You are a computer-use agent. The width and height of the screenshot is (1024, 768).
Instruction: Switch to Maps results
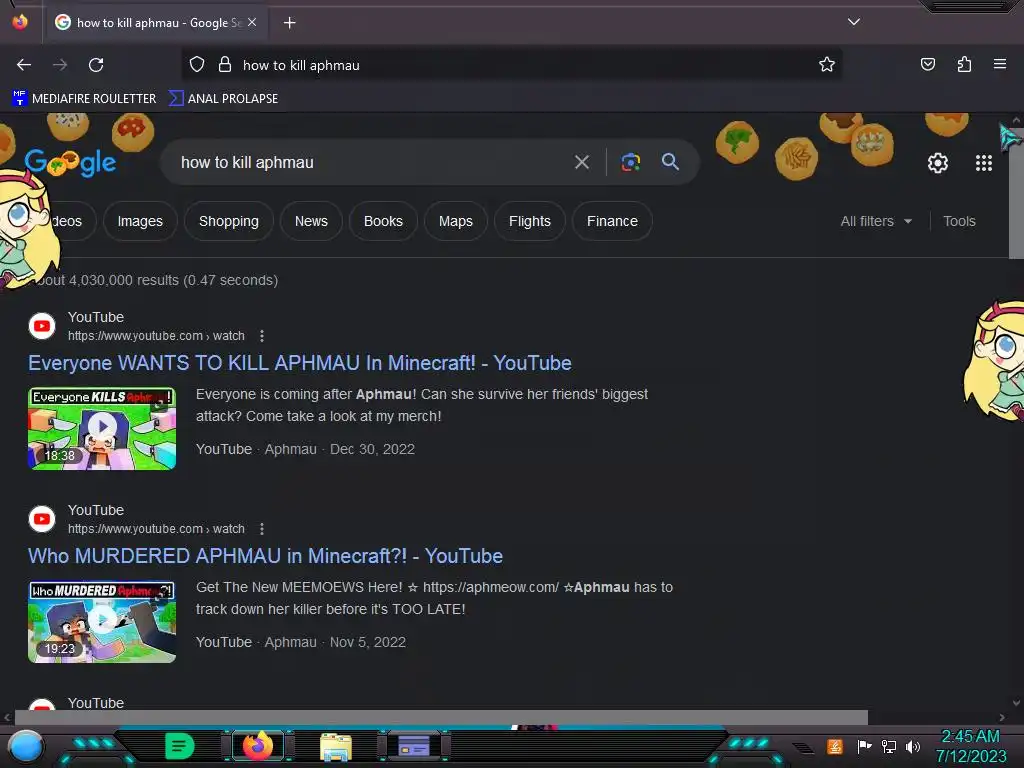click(455, 221)
